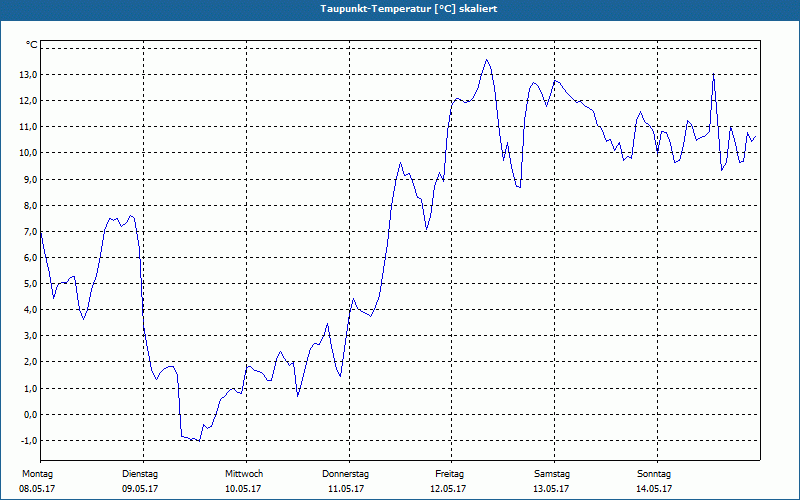Click the date 11.05.17
800x500 pixels.
(x=346, y=489)
